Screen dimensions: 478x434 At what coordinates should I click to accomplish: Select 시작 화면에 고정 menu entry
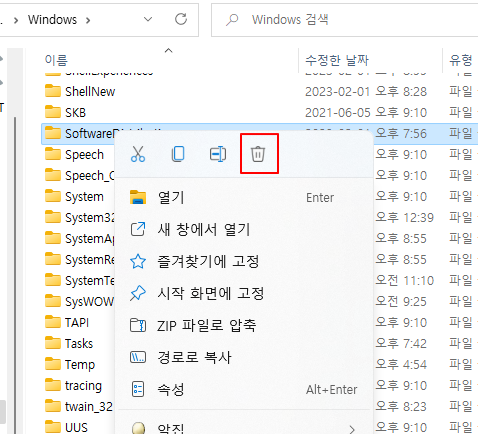pyautogui.click(x=244, y=293)
